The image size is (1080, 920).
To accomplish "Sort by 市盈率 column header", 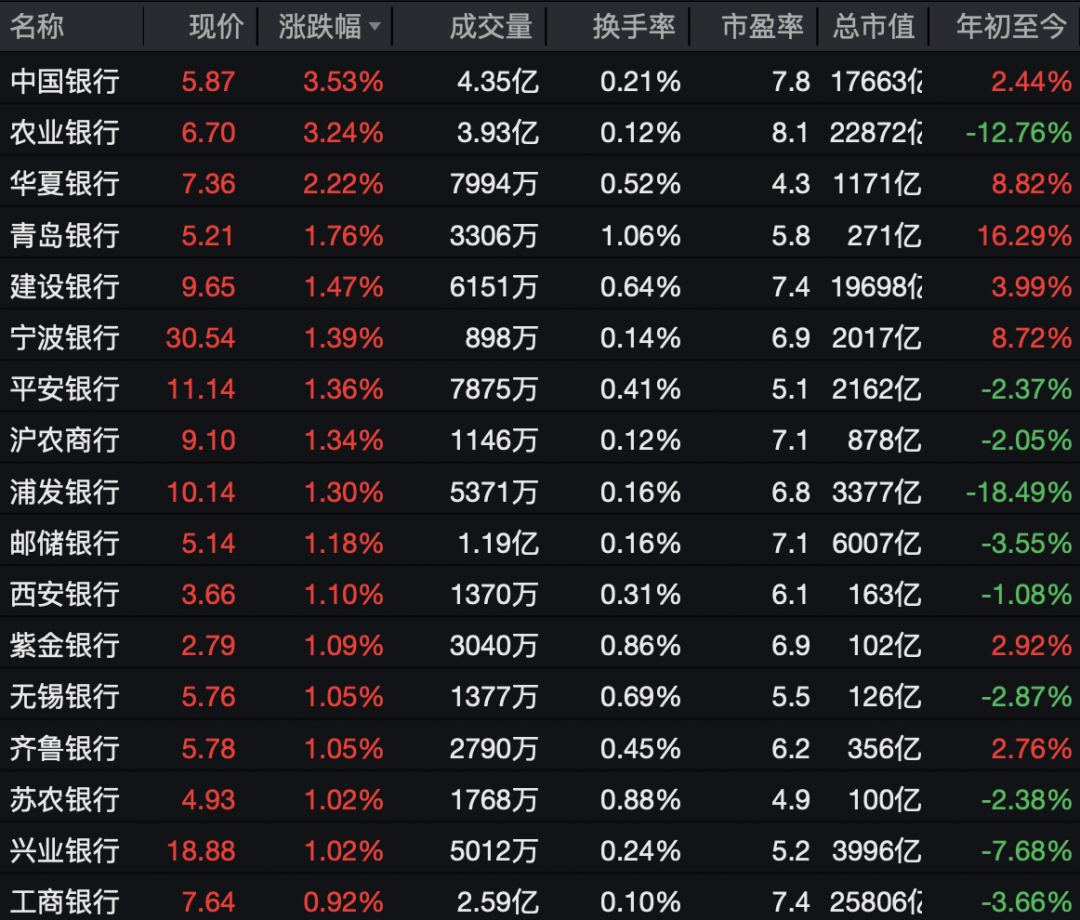I will tap(762, 27).
